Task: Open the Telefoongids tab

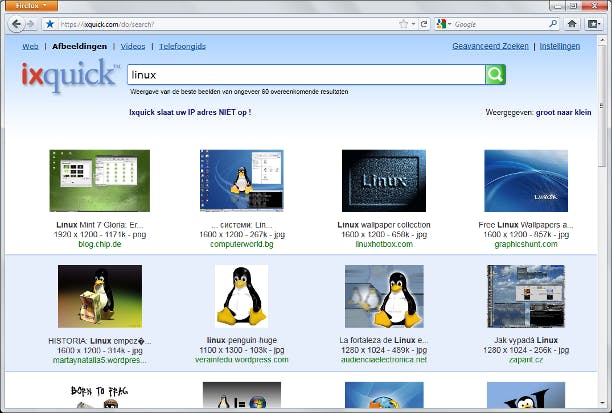Action: (x=182, y=46)
